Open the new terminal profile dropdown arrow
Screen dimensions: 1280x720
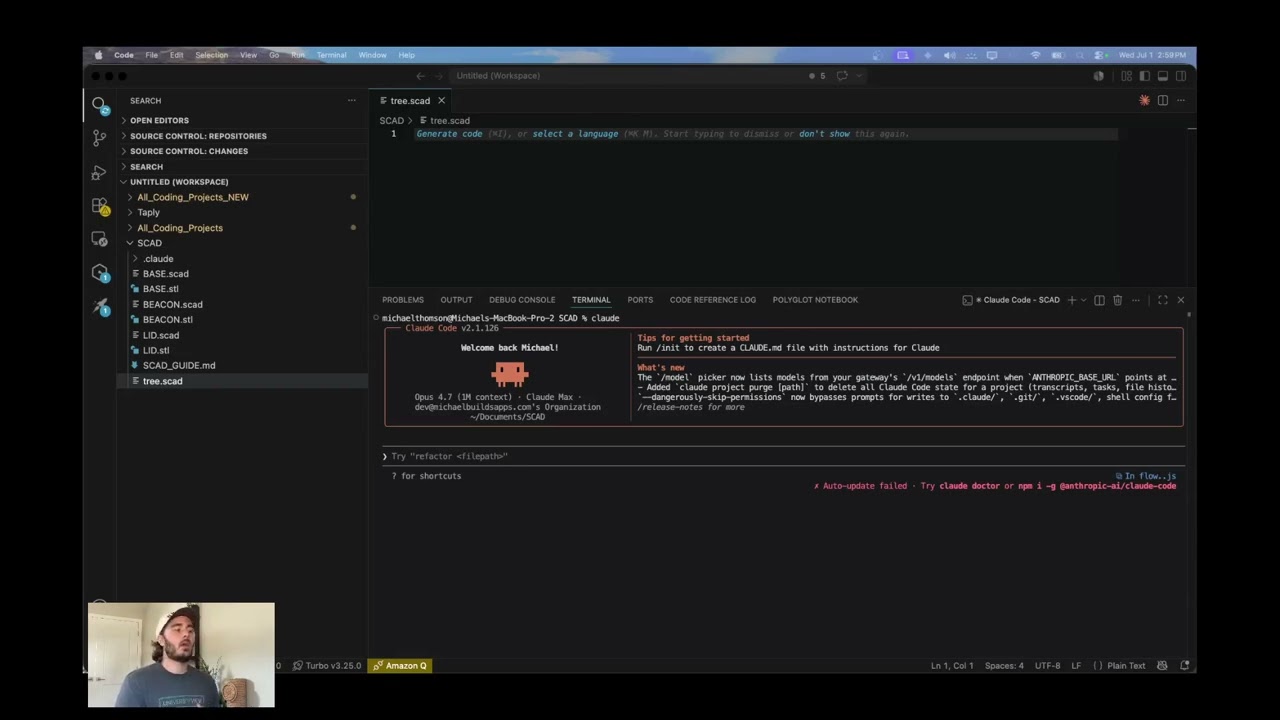(1083, 300)
